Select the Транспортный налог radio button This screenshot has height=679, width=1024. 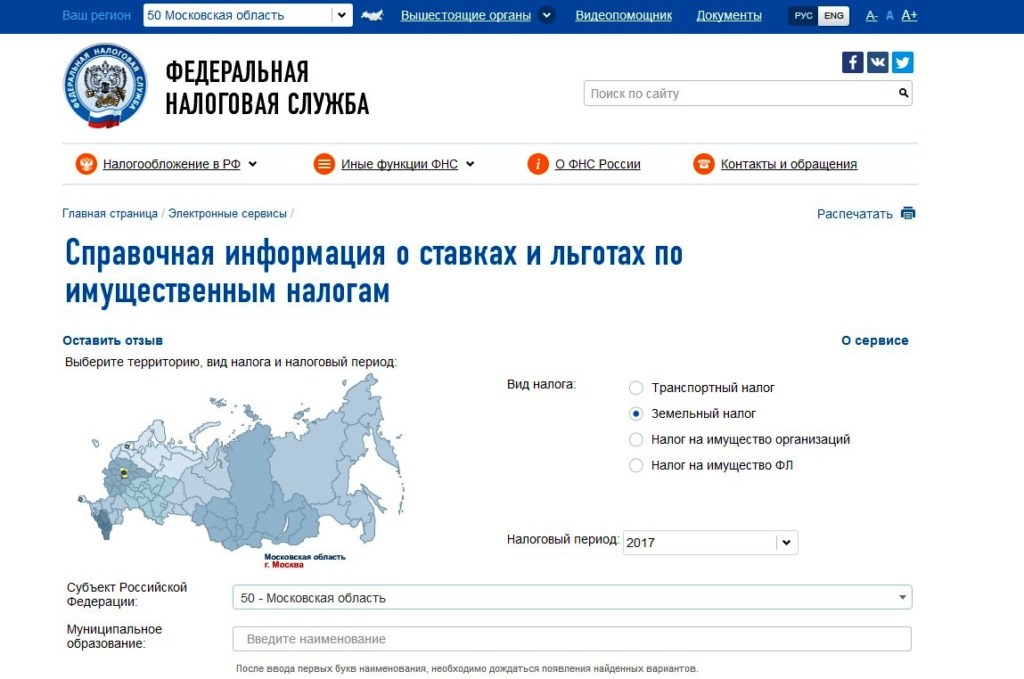point(636,388)
